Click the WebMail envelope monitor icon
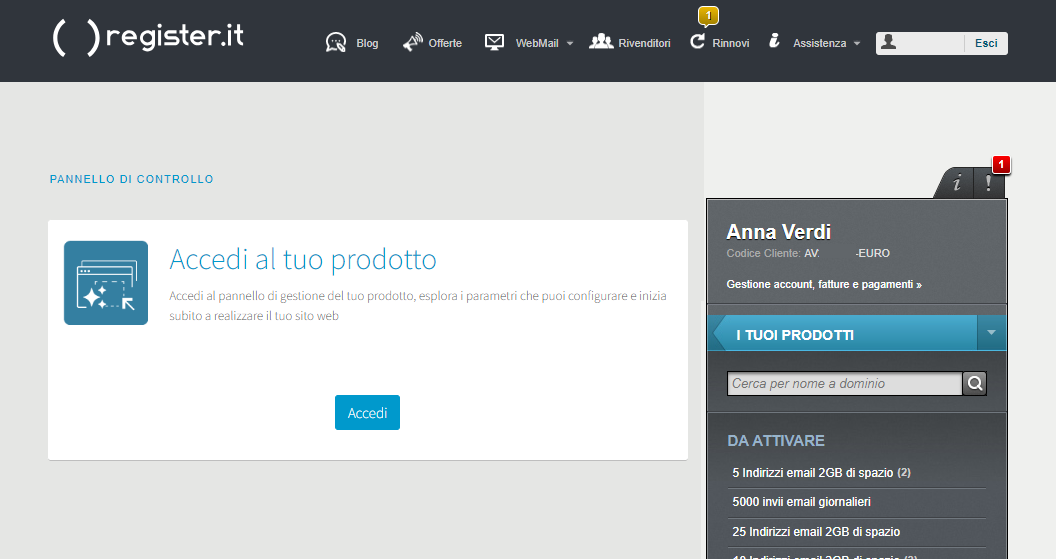The width and height of the screenshot is (1056, 559). click(x=494, y=42)
